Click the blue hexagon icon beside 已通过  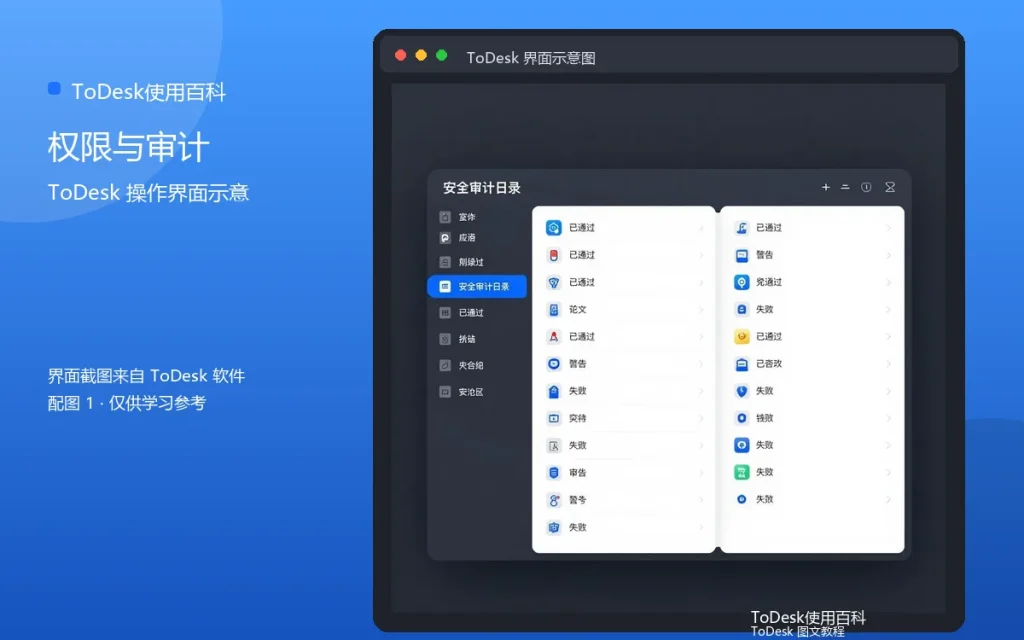coord(554,228)
